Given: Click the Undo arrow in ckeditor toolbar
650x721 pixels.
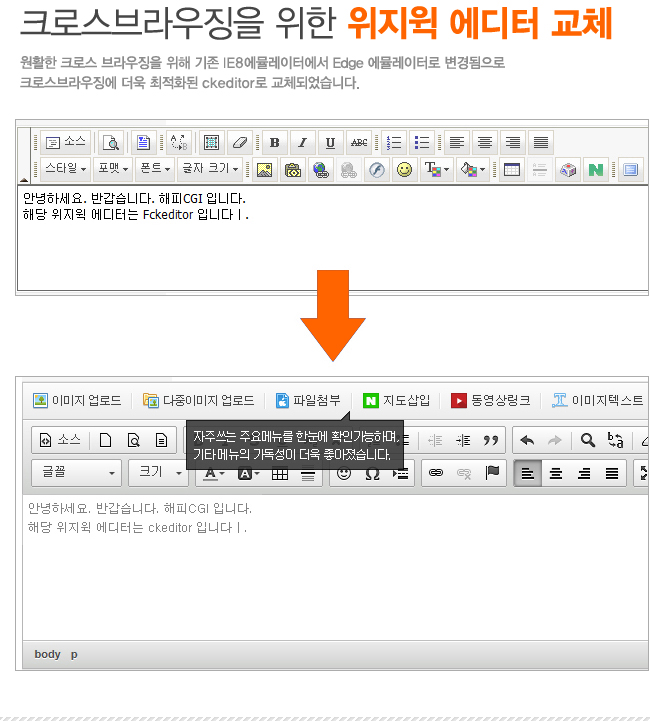Looking at the screenshot, I should tap(527, 441).
